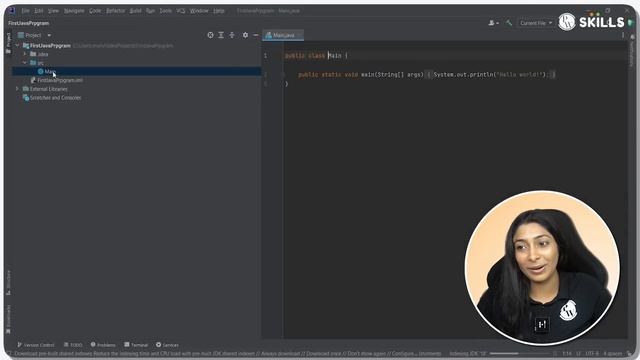The height and width of the screenshot is (360, 640).
Task: Open the Edit menu
Action: (x=39, y=11)
